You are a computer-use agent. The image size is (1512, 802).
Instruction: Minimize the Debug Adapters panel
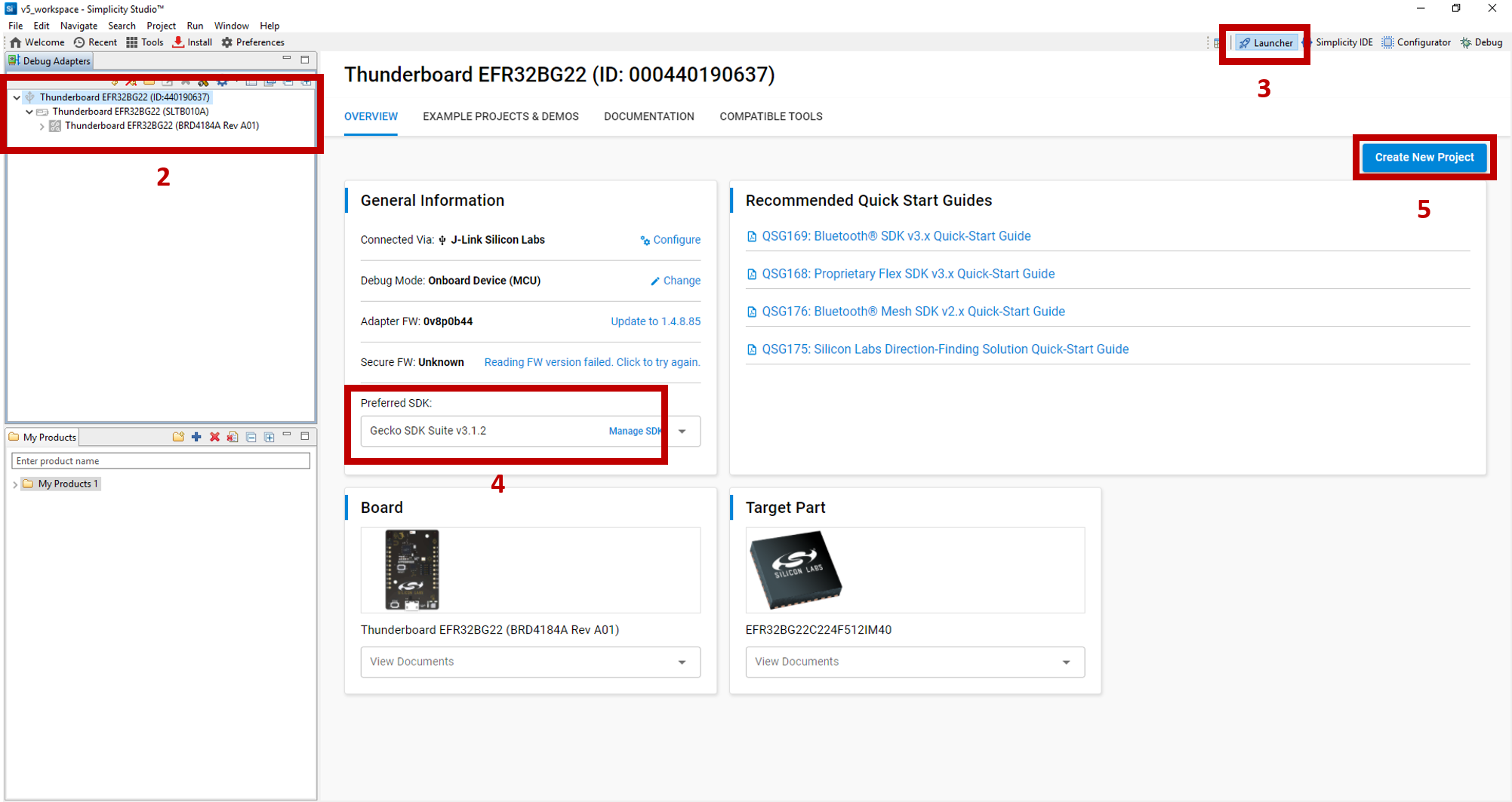click(x=287, y=59)
